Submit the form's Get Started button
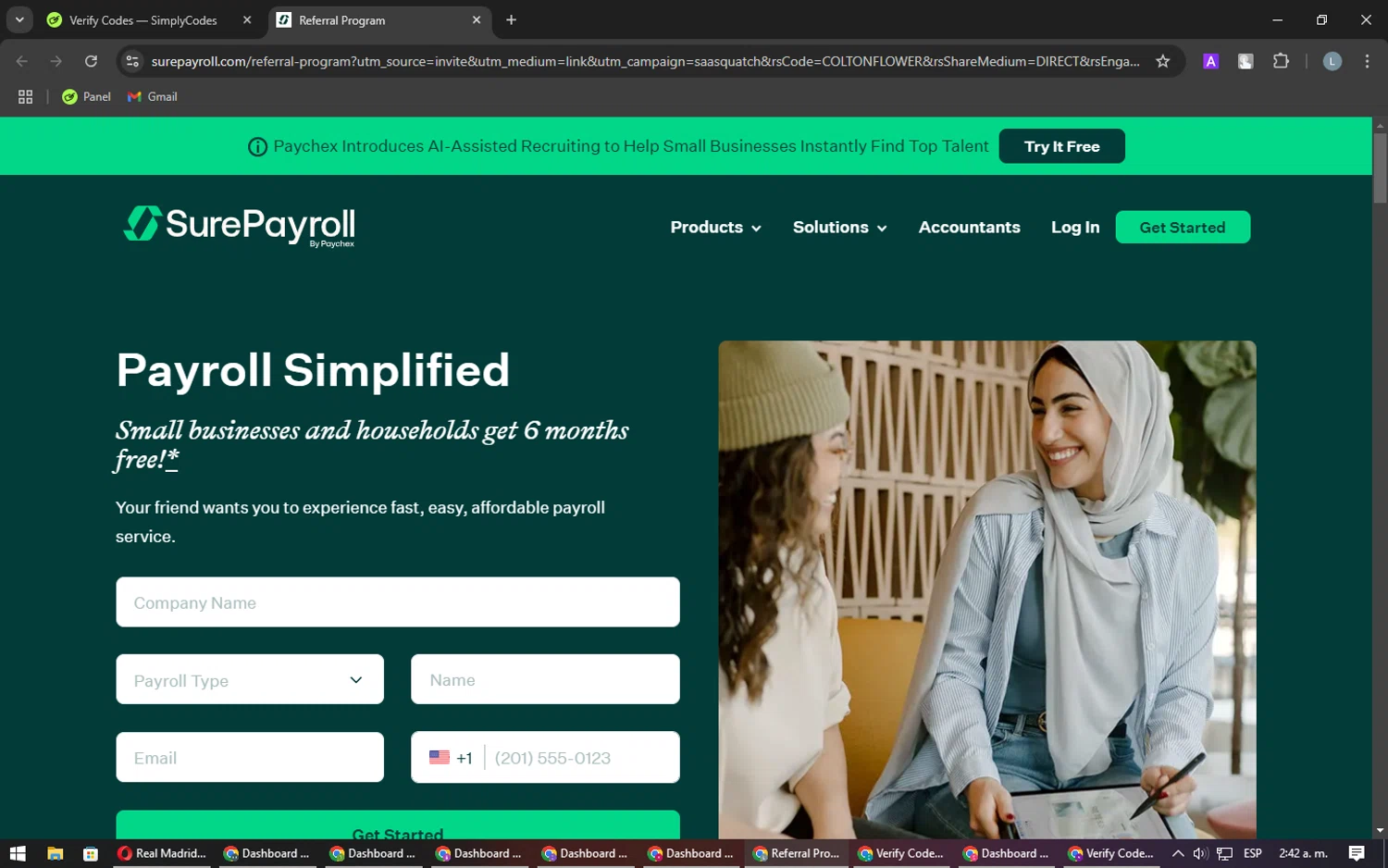Screen dimensions: 1388x868 click(x=398, y=826)
